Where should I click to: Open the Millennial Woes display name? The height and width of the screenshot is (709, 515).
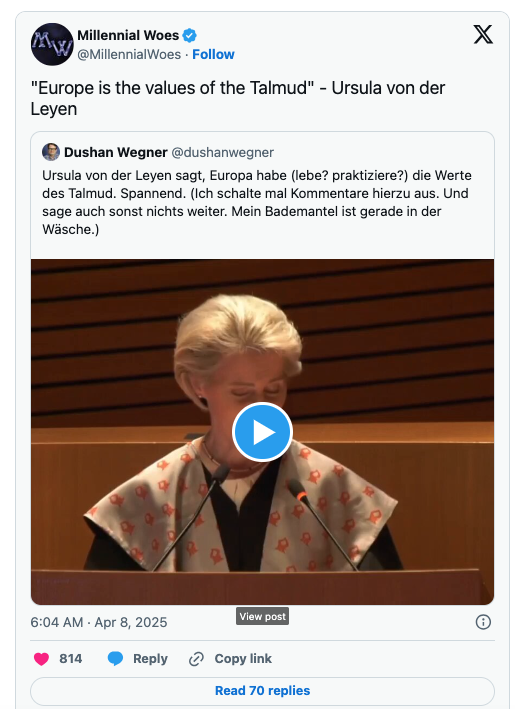point(128,35)
